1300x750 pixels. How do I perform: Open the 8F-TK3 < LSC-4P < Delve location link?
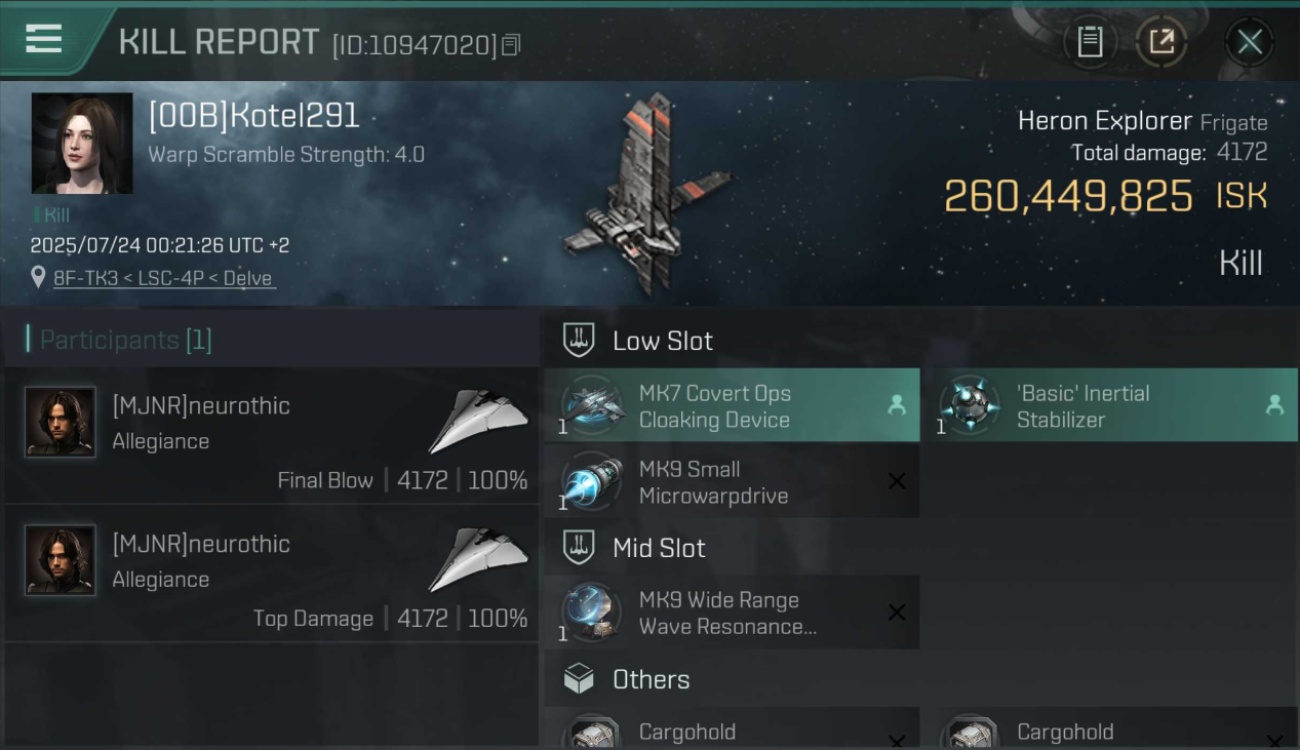point(163,278)
